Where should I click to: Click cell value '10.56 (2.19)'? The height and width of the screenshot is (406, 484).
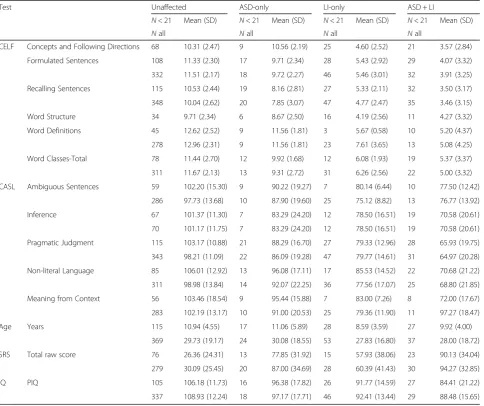point(289,47)
